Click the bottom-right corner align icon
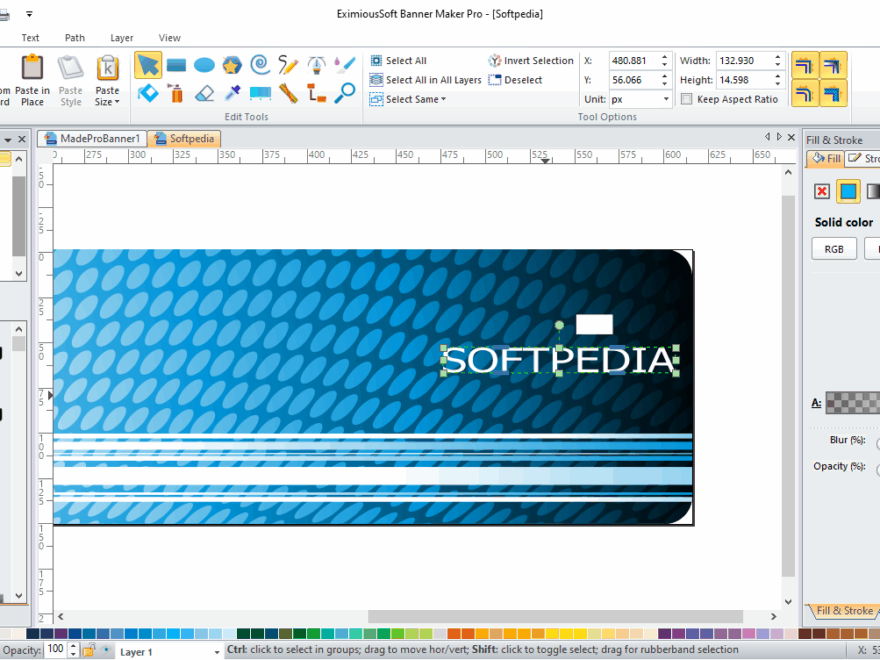Screen dimensions: 880x660 coord(833,93)
